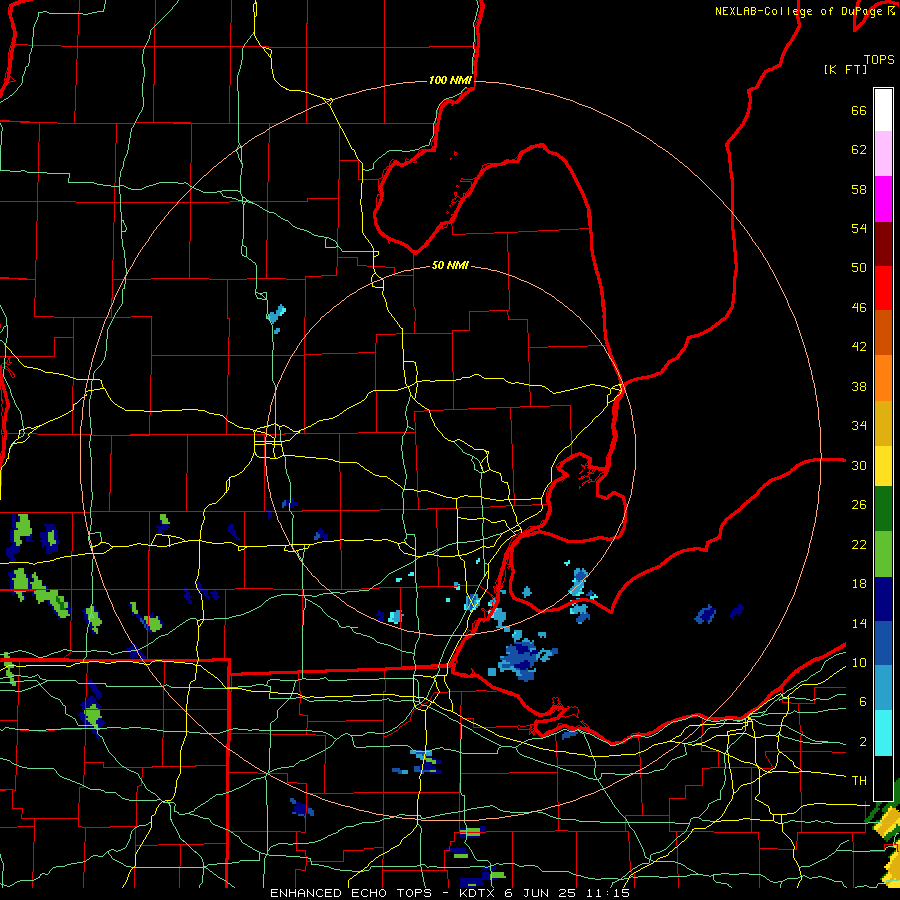The width and height of the screenshot is (900, 900).
Task: Select the dark red (maroon) legend swatch
Action: point(883,243)
